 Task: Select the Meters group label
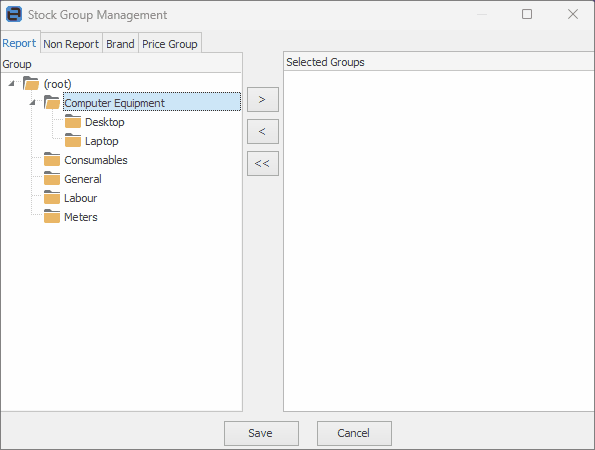(x=81, y=217)
